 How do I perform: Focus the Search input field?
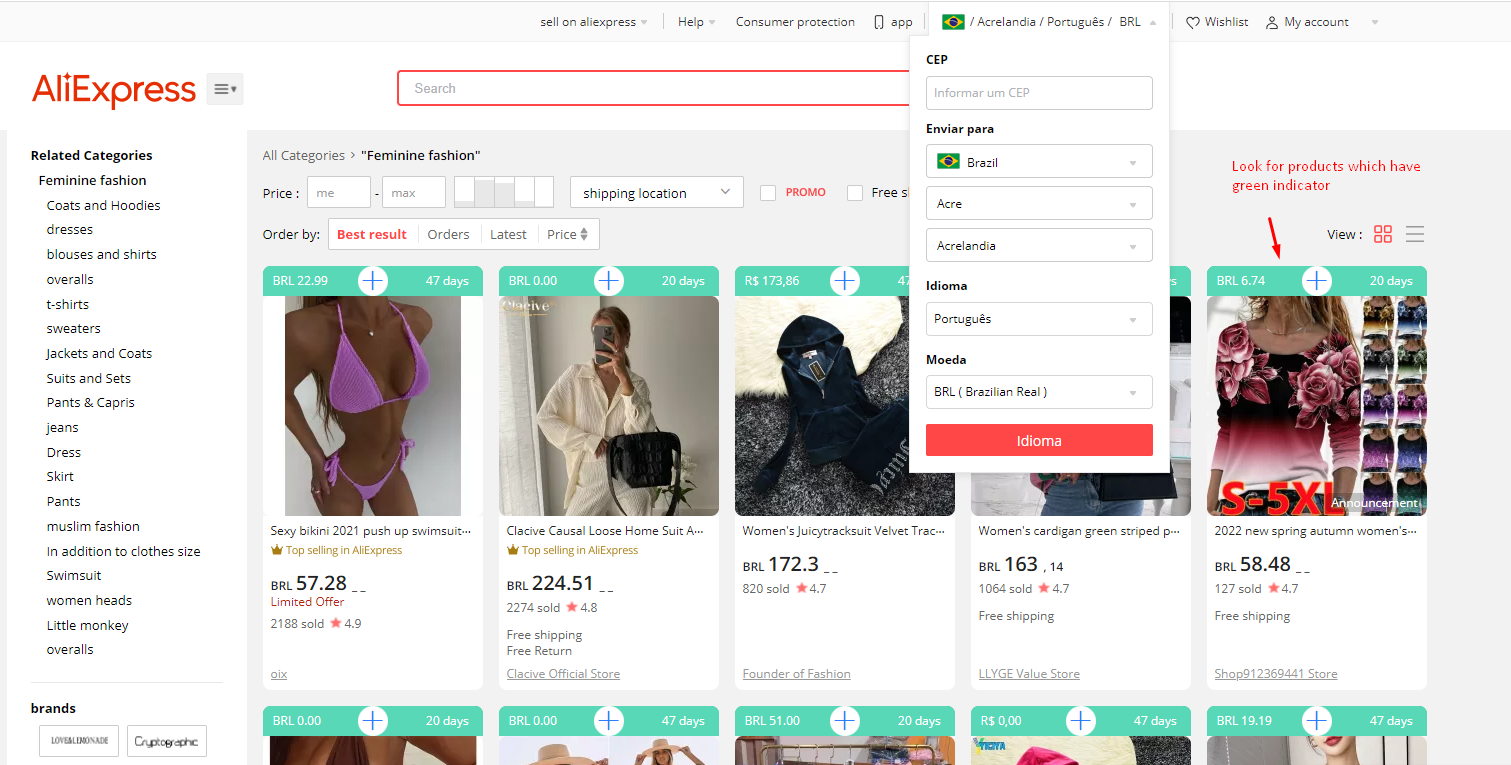[x=653, y=88]
